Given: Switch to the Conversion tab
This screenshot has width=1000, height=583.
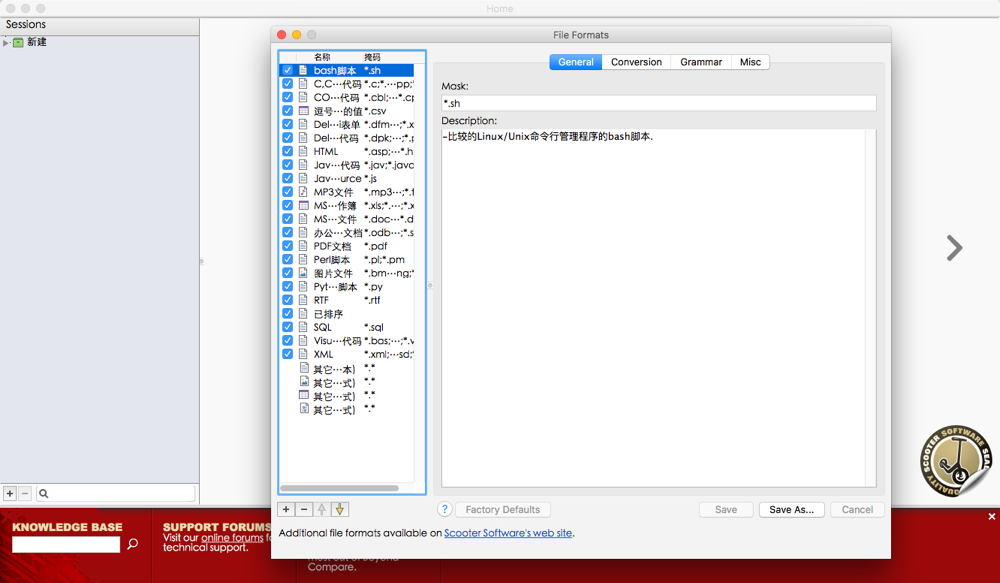Looking at the screenshot, I should (636, 62).
